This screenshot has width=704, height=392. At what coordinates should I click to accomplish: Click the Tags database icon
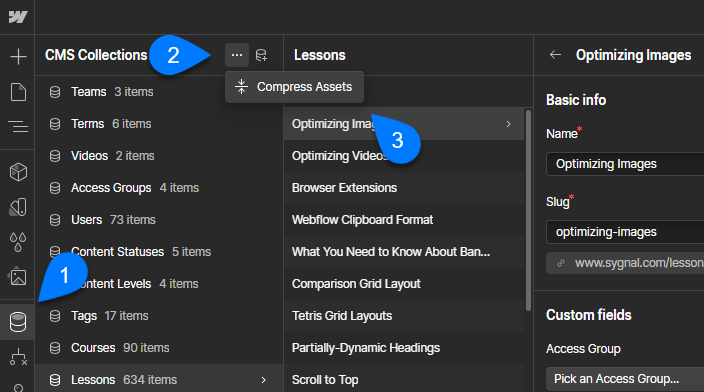[55, 316]
